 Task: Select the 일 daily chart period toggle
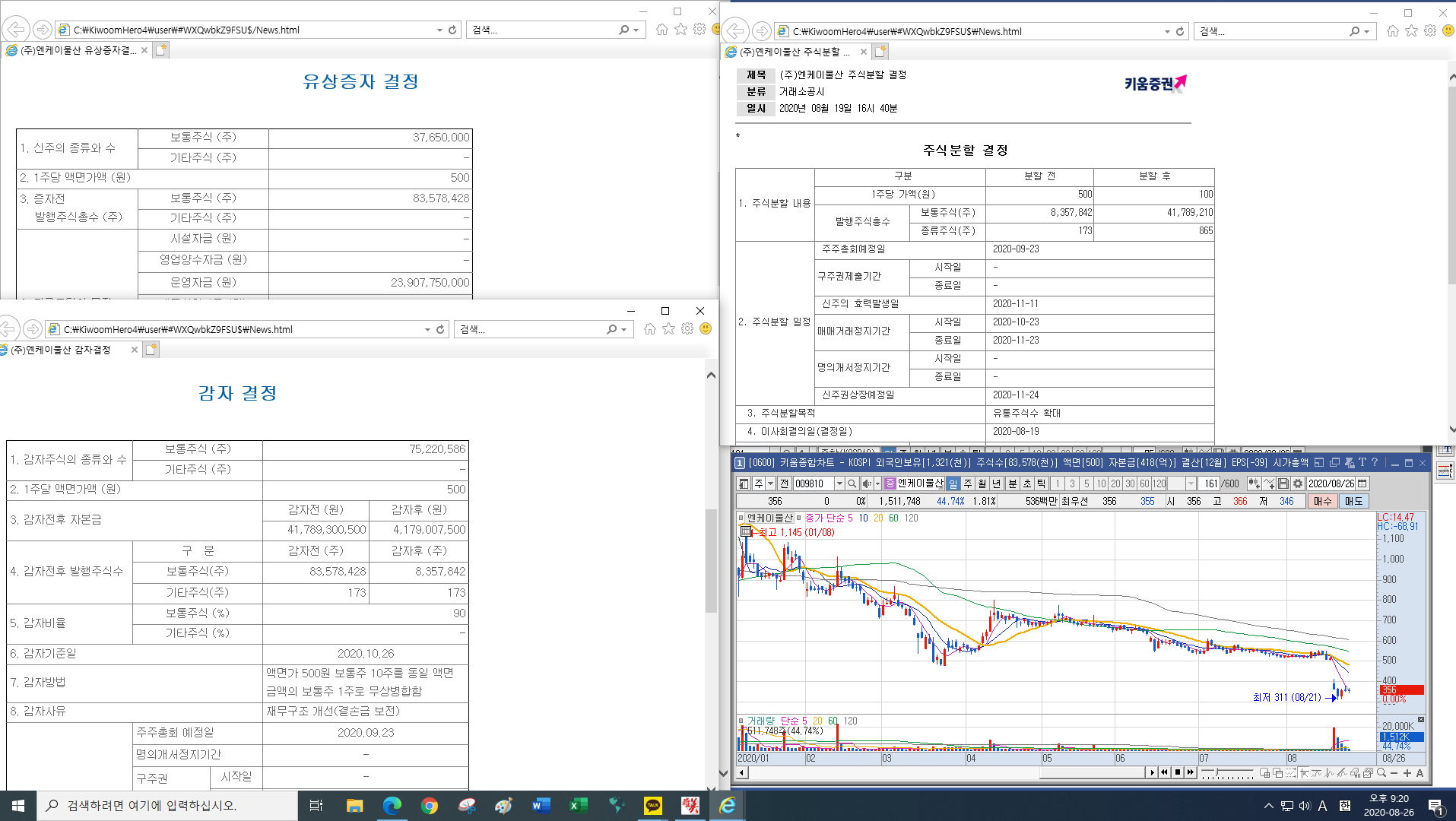pos(953,483)
